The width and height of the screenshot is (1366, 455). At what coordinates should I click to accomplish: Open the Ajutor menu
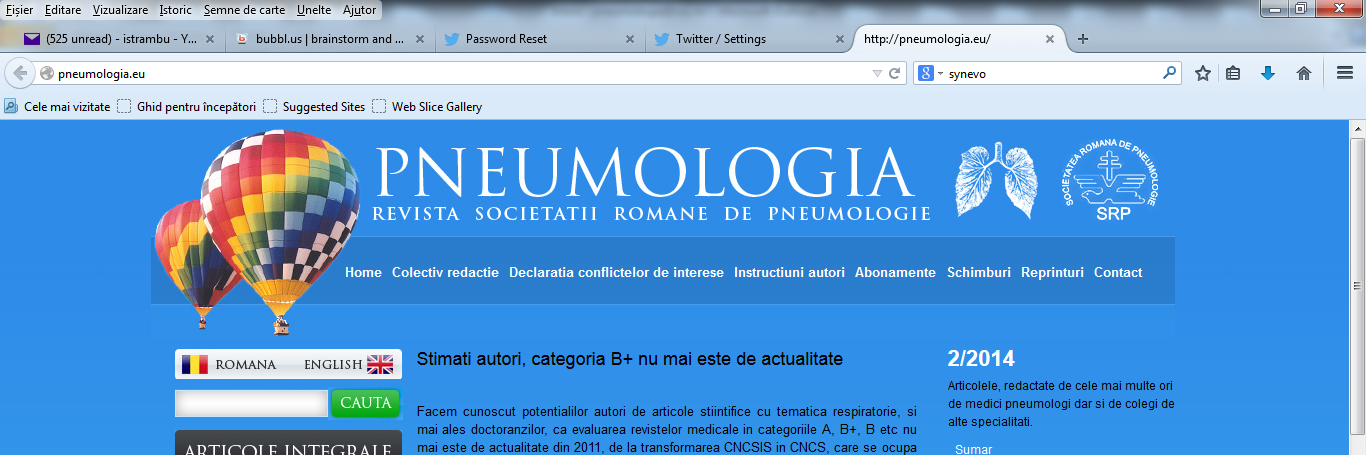tap(359, 10)
